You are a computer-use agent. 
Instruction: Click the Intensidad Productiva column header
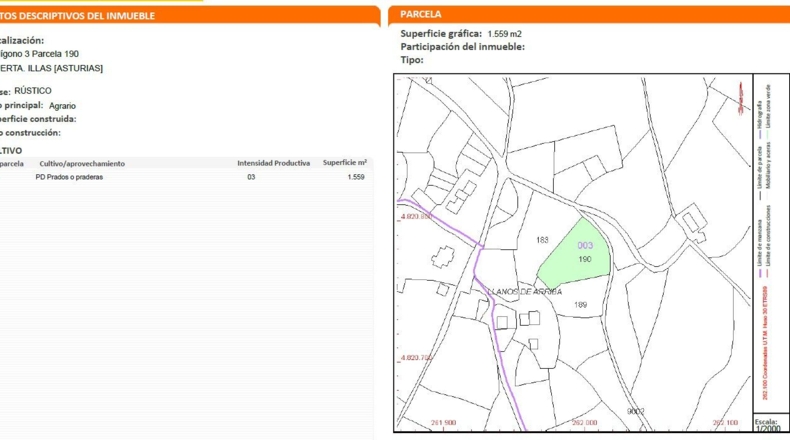pos(274,163)
